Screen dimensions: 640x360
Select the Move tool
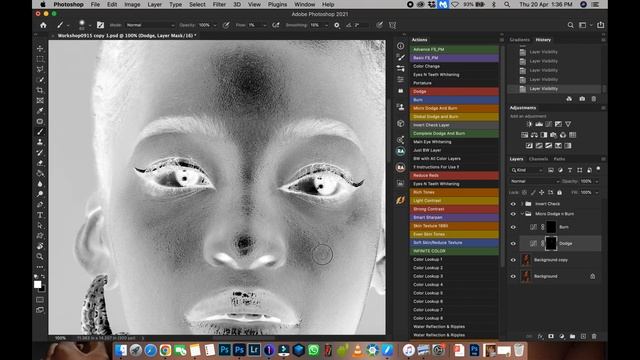click(40, 49)
